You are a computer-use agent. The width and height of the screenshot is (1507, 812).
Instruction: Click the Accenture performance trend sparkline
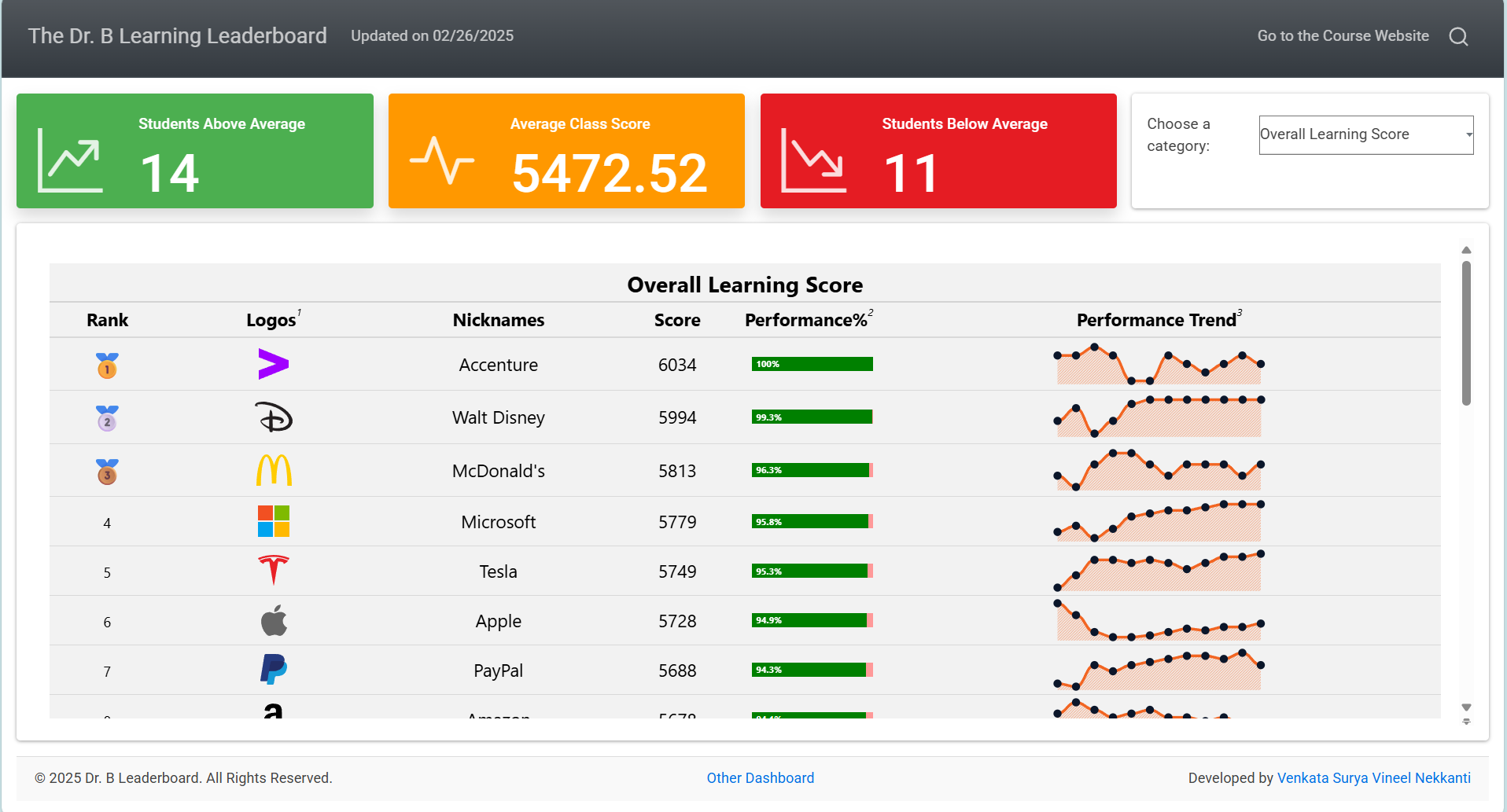[x=1159, y=364]
